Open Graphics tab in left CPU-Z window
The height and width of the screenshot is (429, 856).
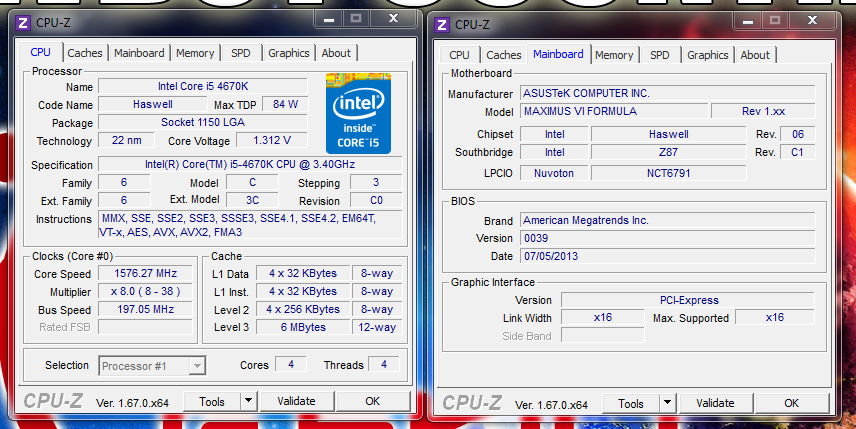pyautogui.click(x=289, y=53)
